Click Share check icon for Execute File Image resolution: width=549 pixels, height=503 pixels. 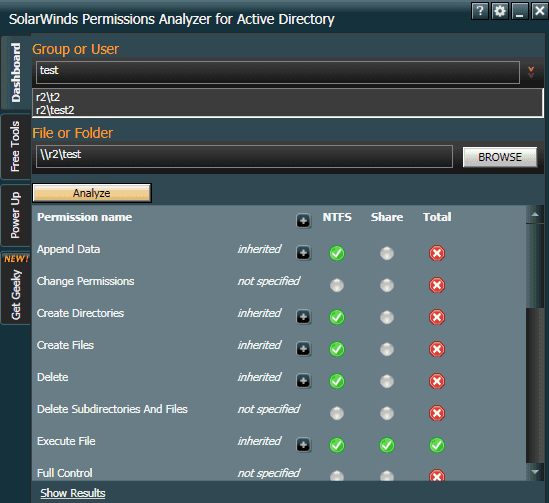[x=387, y=445]
